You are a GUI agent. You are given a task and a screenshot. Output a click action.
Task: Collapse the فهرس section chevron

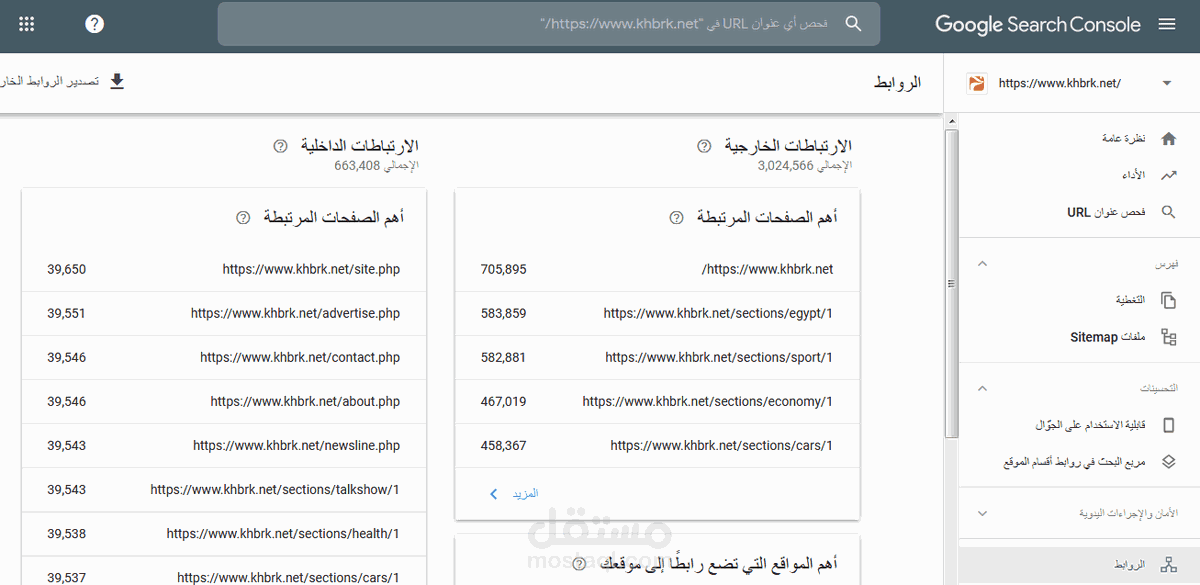982,263
